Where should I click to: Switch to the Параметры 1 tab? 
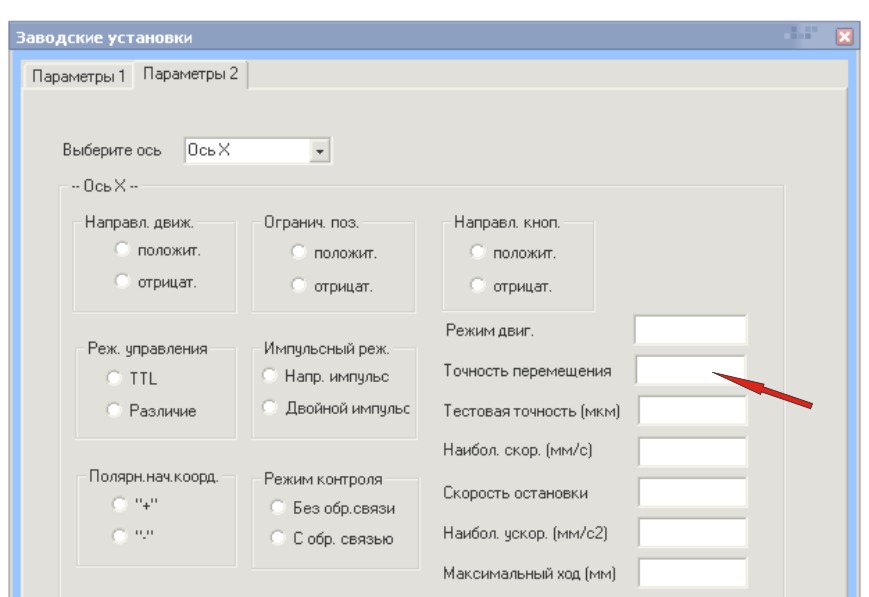click(x=78, y=76)
